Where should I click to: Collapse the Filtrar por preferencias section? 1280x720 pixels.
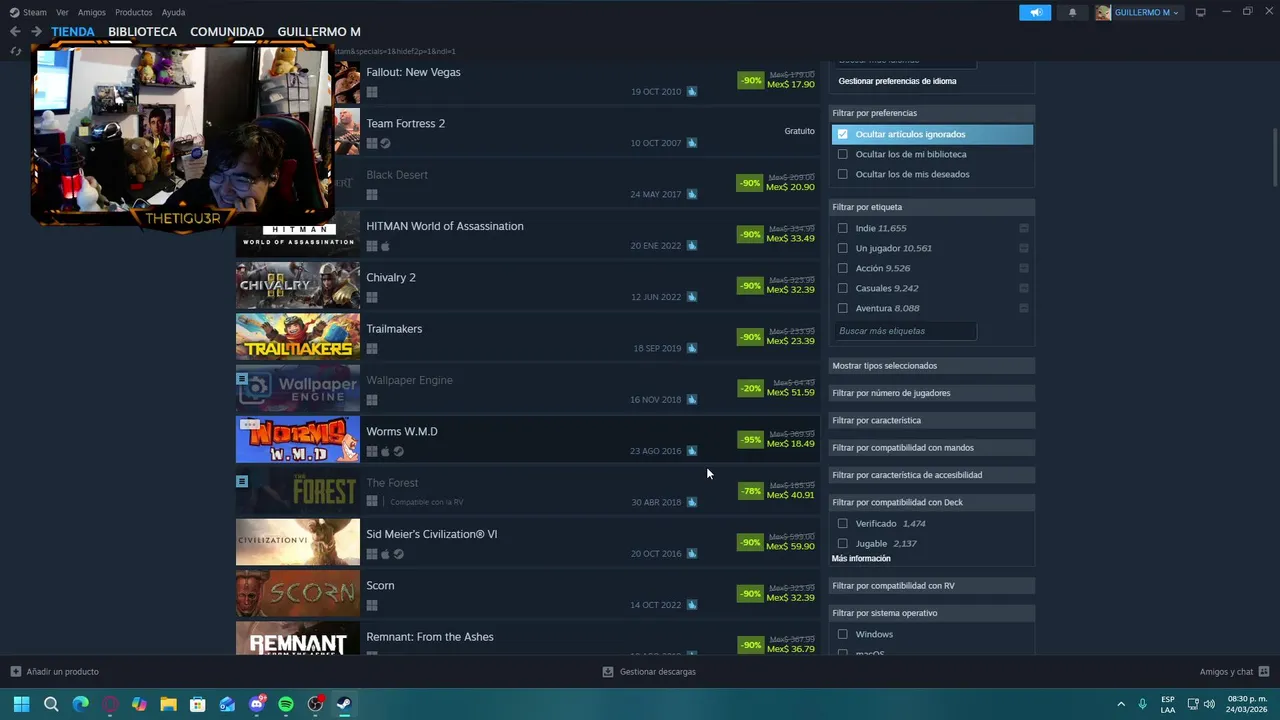point(932,113)
